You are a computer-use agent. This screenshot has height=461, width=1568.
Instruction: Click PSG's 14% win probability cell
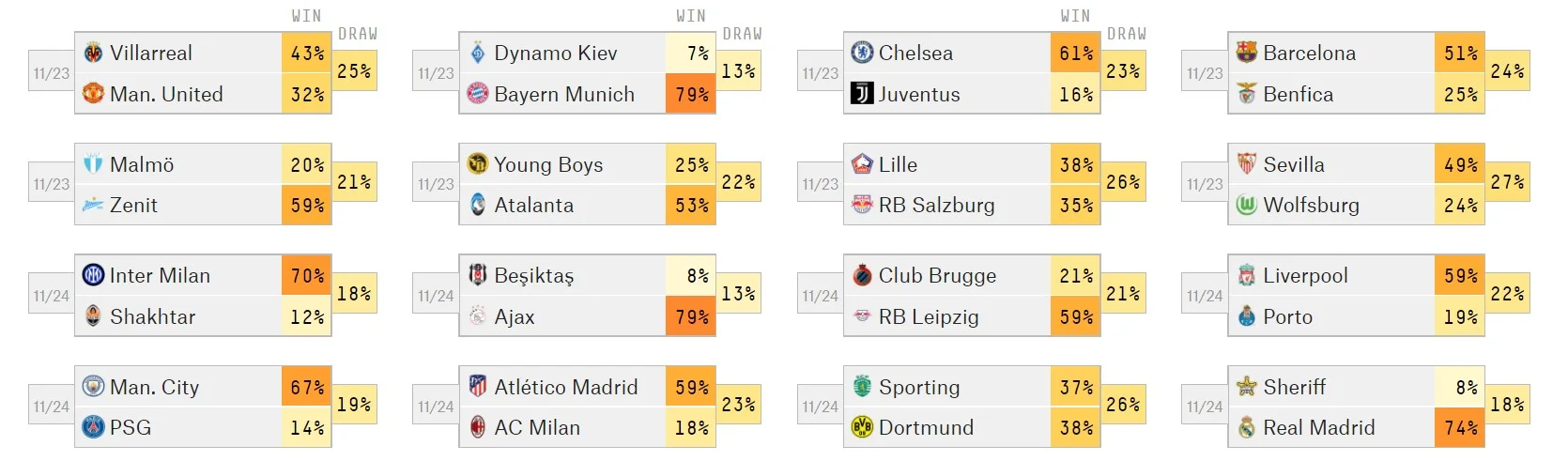tap(306, 428)
